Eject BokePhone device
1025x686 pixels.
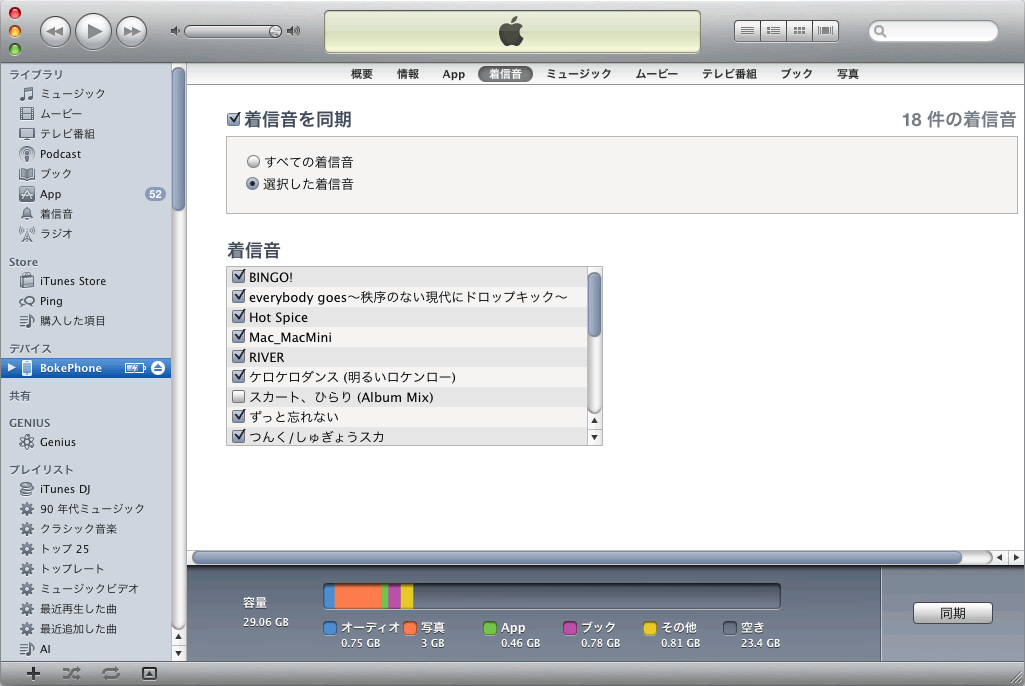158,368
